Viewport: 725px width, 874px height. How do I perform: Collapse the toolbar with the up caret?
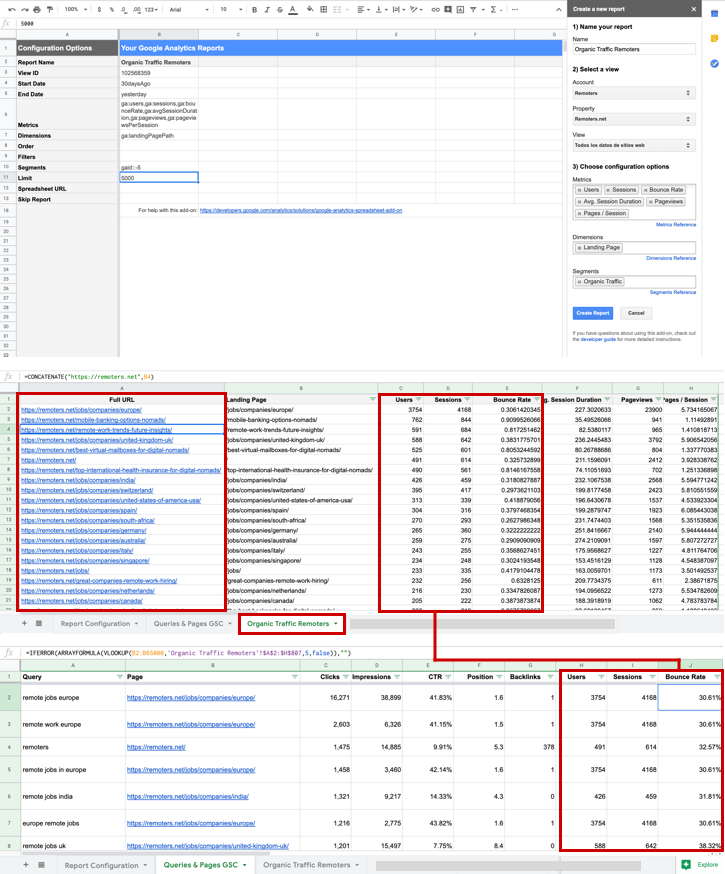tap(558, 9)
